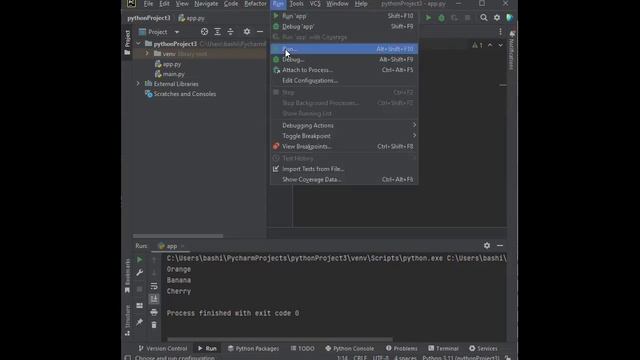Open TODO tool window tab
This screenshot has width=640, height=360.
[302, 349]
